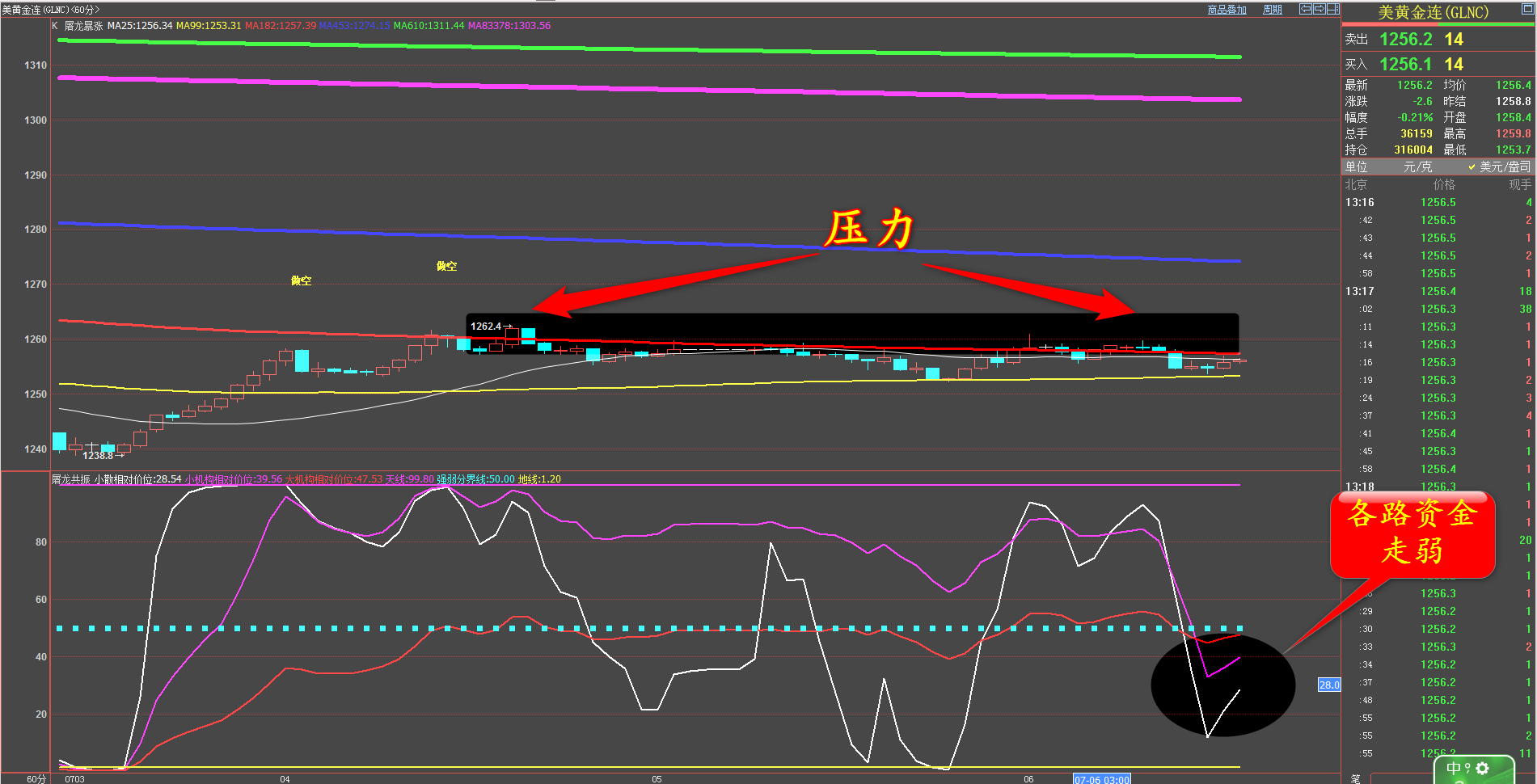Click the 最高 value 1259.8
Screen dimensions: 1537x784
1514,133
